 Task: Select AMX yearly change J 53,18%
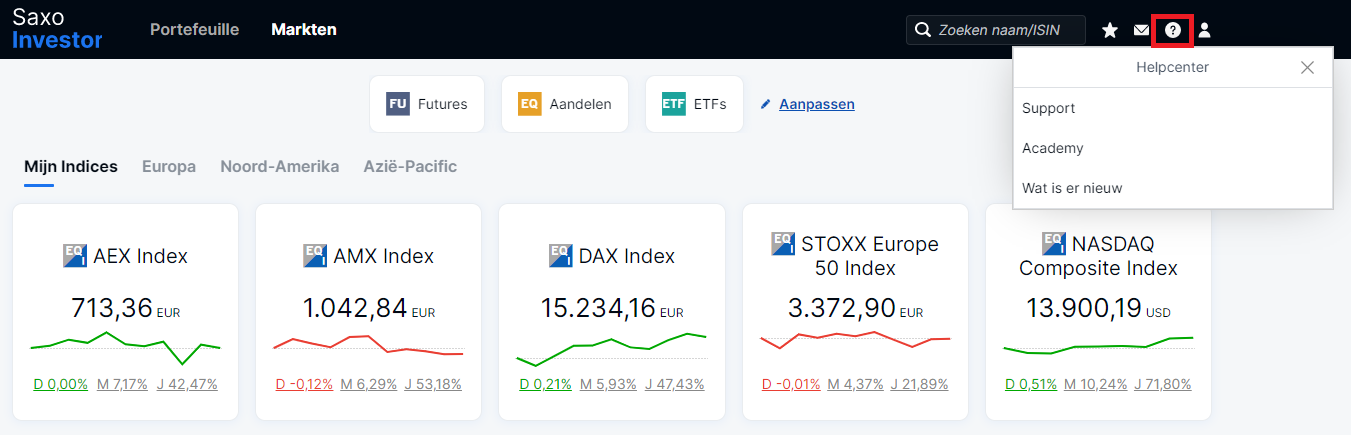pos(433,384)
